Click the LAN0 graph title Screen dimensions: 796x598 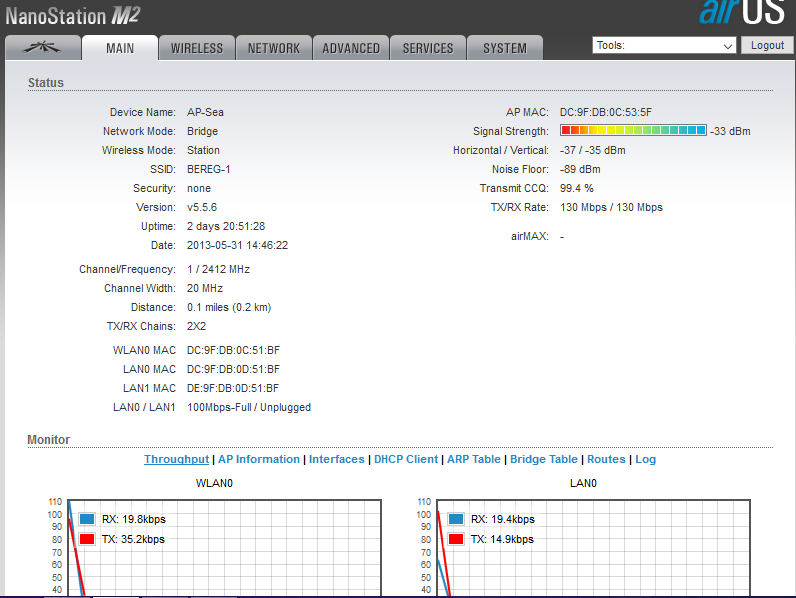click(583, 483)
